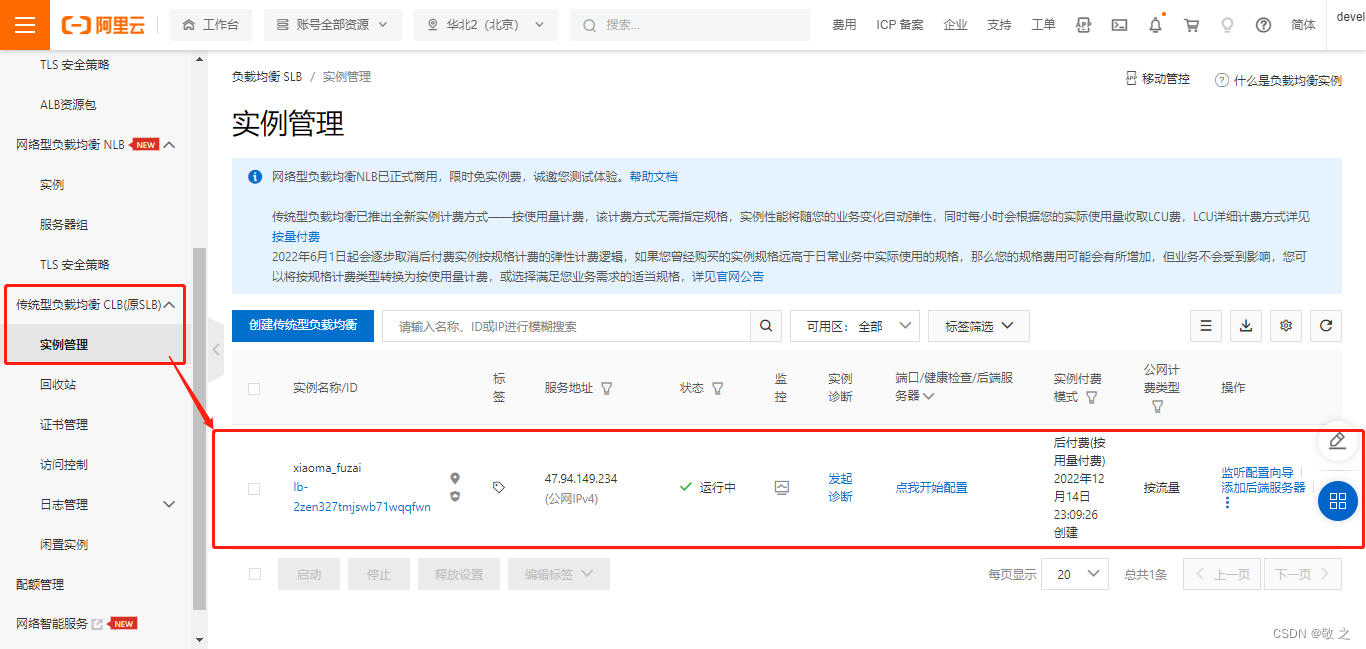Viewport: 1366px width, 649px height.
Task: Open the monitoring chart icon
Action: pos(782,487)
